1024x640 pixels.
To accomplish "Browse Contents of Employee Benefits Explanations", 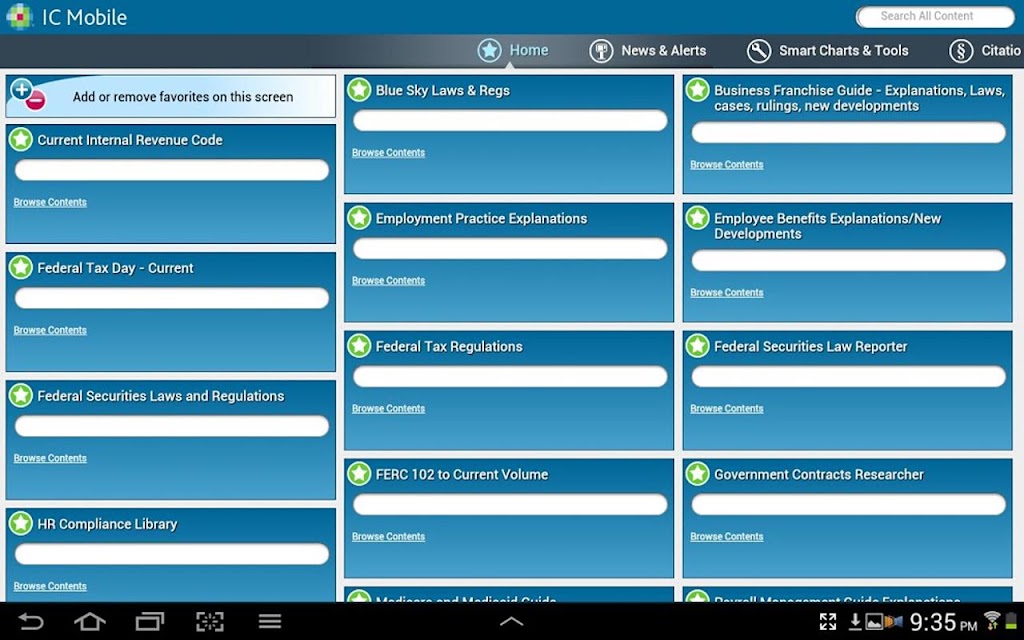I will 727,293.
